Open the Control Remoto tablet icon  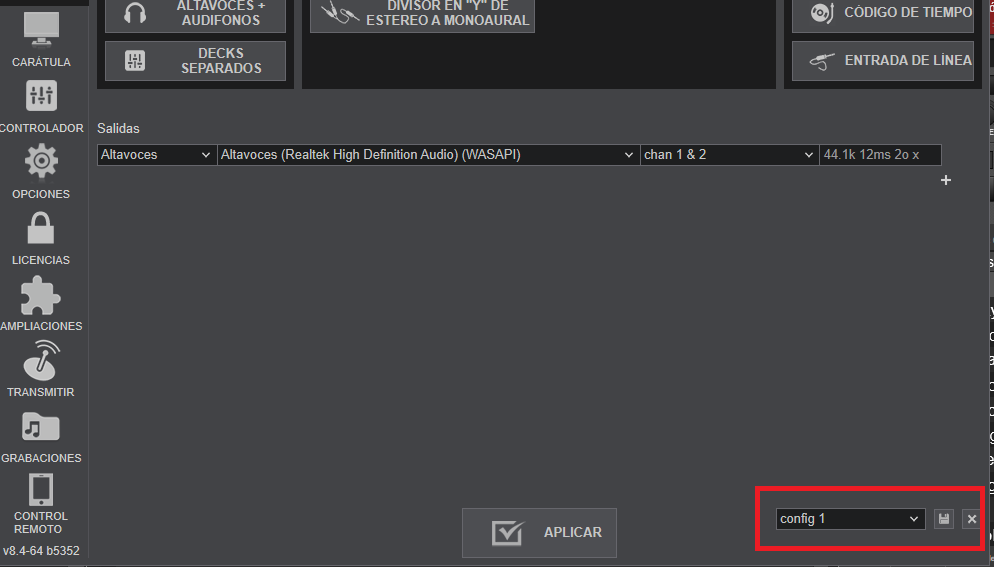click(41, 490)
